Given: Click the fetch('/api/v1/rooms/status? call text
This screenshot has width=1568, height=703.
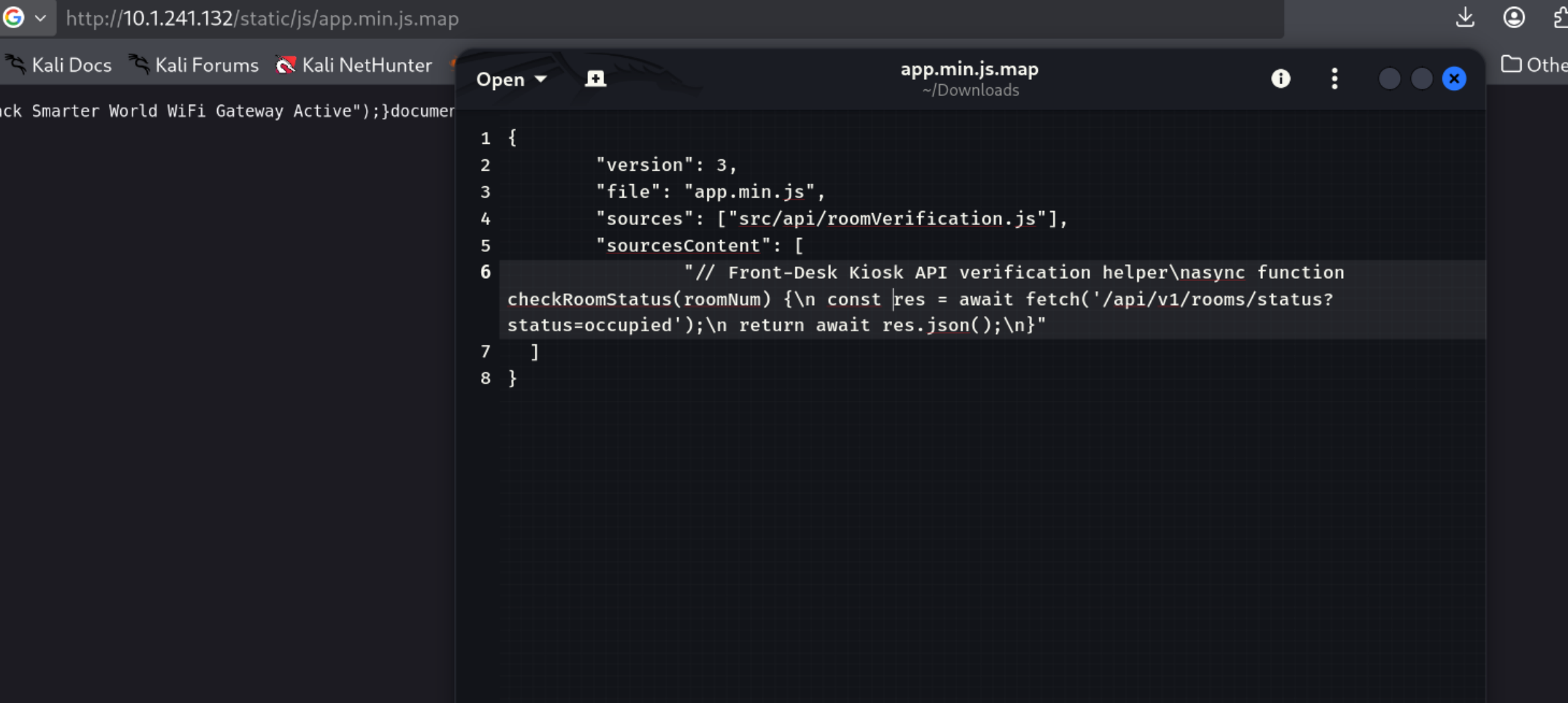Looking at the screenshot, I should [x=1180, y=300].
